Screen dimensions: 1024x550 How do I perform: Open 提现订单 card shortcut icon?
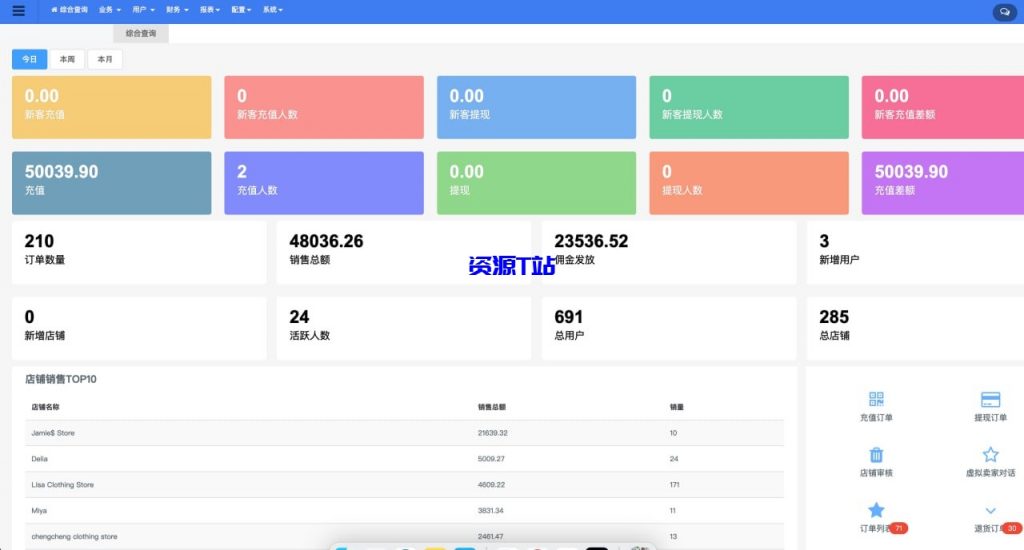990,399
